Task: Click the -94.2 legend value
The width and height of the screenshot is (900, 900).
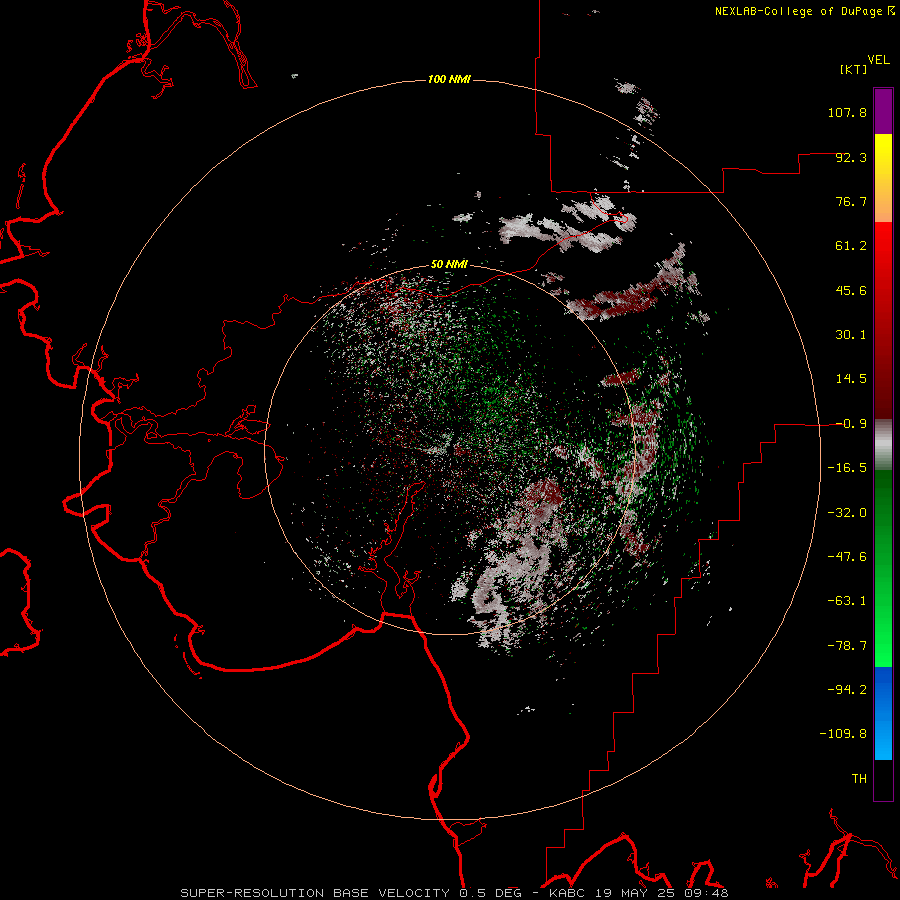Action: (x=847, y=690)
